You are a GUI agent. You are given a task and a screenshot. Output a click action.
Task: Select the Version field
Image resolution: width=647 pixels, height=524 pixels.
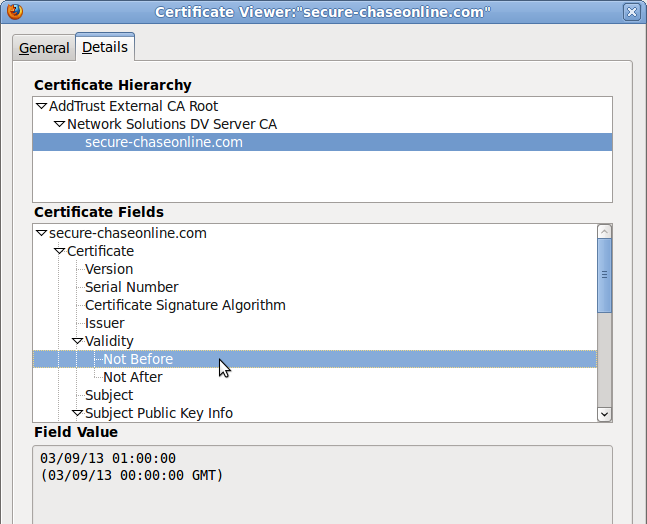pyautogui.click(x=109, y=269)
